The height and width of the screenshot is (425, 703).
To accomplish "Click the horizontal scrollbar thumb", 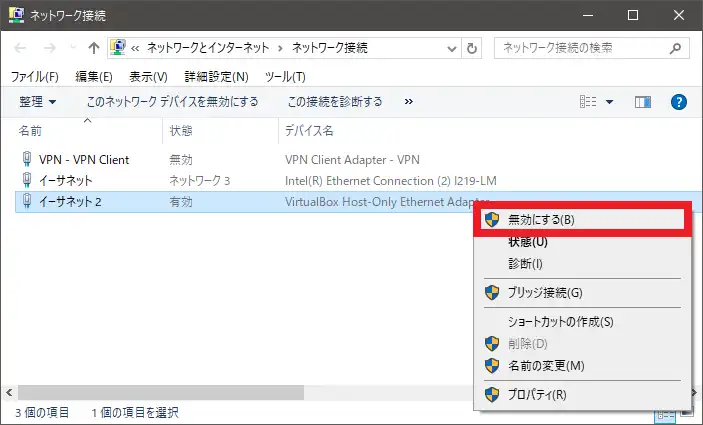I will point(161,392).
